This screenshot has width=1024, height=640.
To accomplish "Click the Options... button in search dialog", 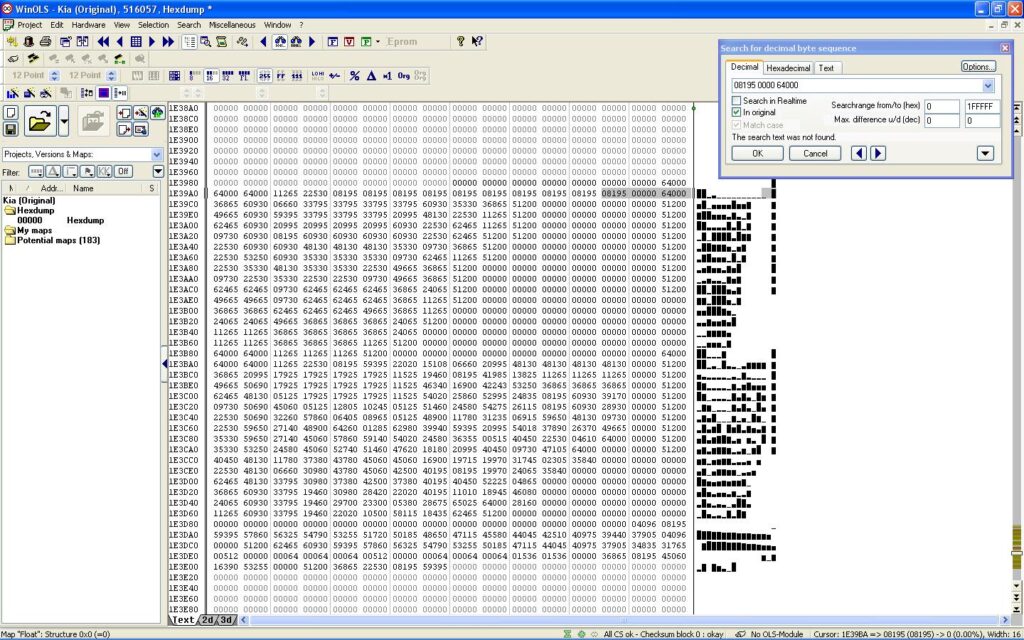I will pos(978,67).
